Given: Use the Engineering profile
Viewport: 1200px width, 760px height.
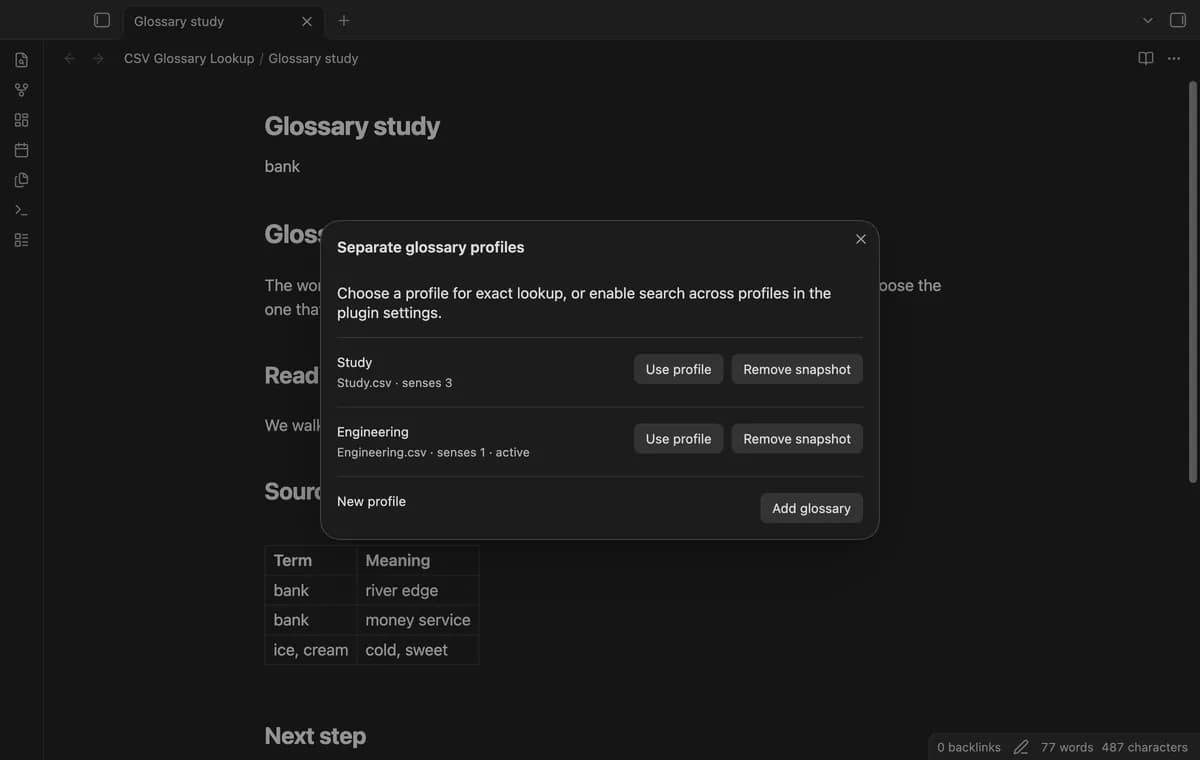Looking at the screenshot, I should [678, 439].
